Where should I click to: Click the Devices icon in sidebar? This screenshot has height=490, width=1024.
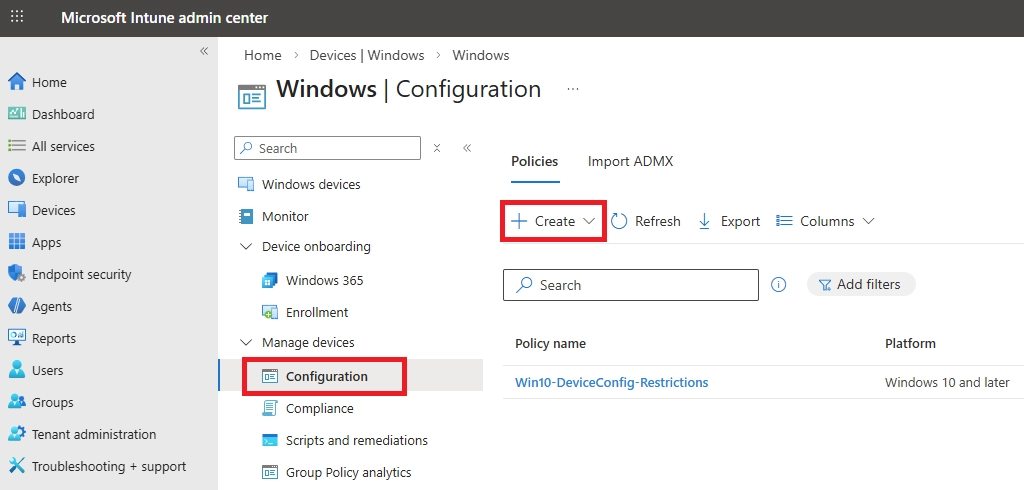coord(17,210)
